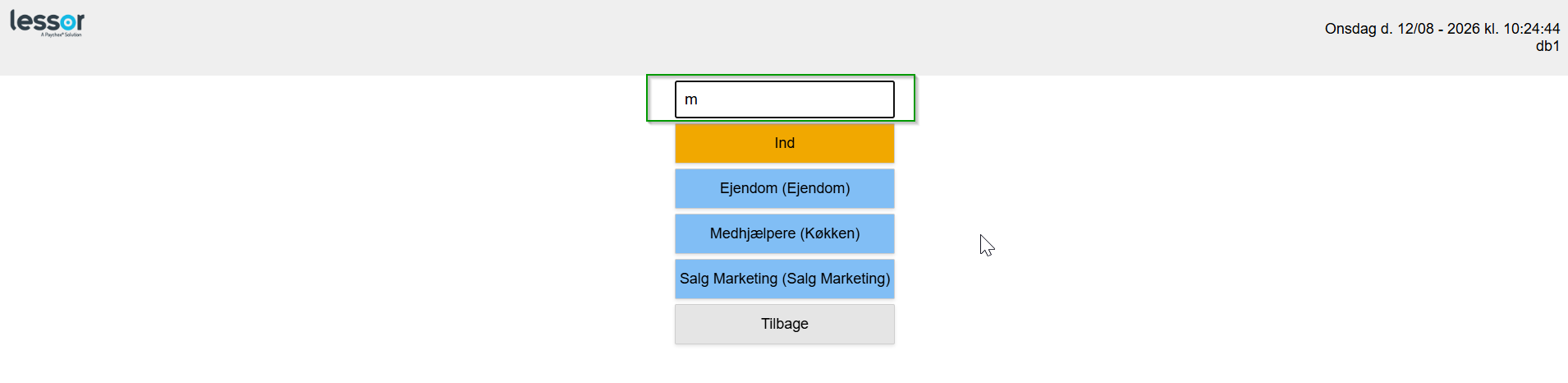The width and height of the screenshot is (1568, 383).
Task: Pick the Ejendom list entry
Action: (x=784, y=188)
